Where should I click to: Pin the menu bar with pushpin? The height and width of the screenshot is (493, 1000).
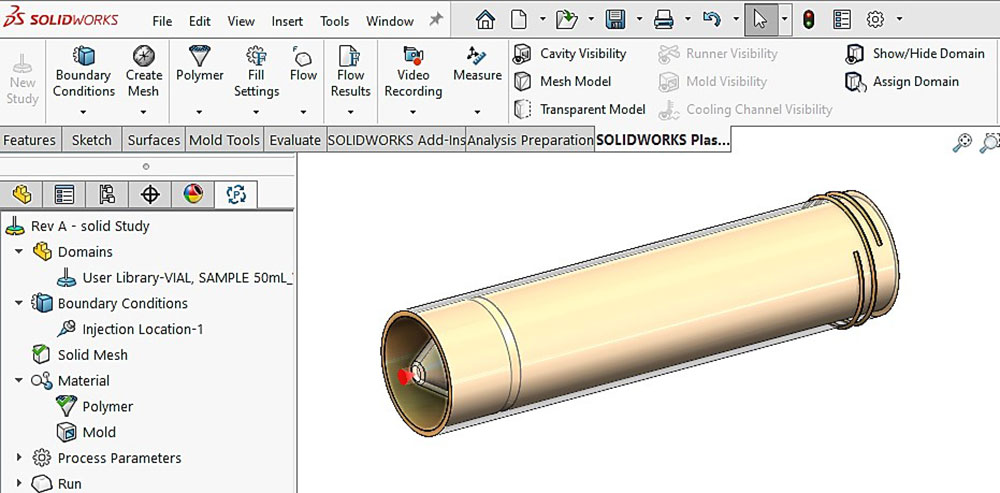pos(436,20)
